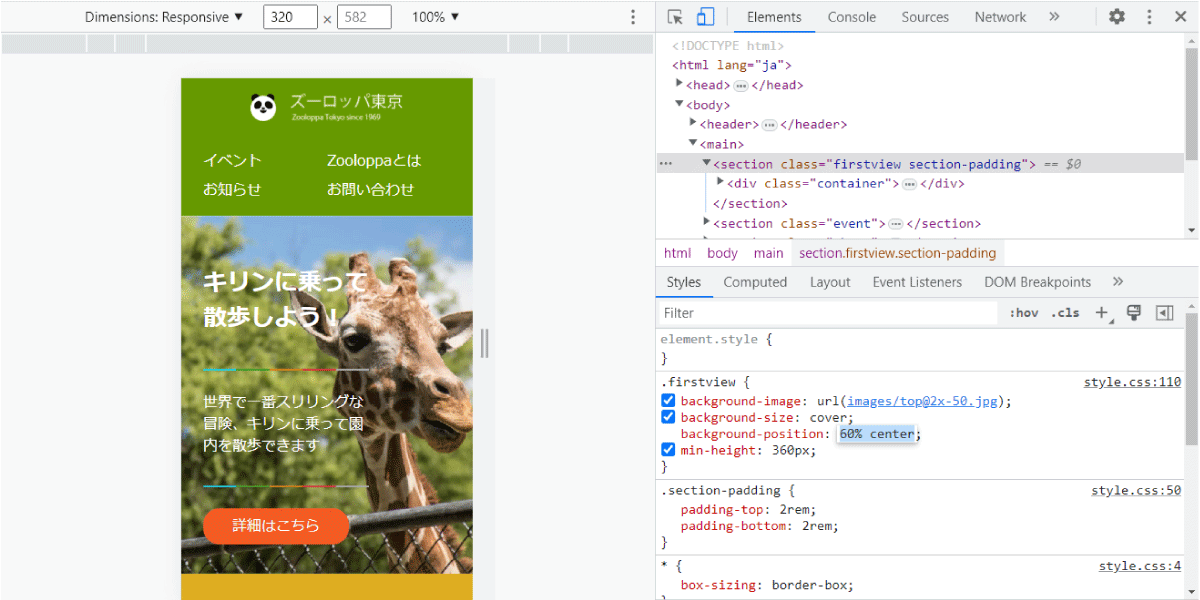Click the Filter styles input field
This screenshot has height=600, width=1200.
coord(828,313)
